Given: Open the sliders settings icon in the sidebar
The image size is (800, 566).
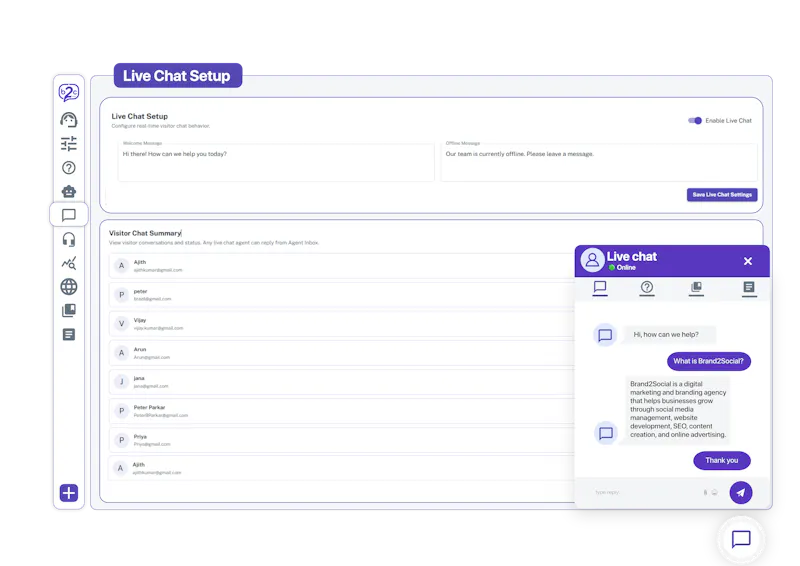Looking at the screenshot, I should 68,143.
